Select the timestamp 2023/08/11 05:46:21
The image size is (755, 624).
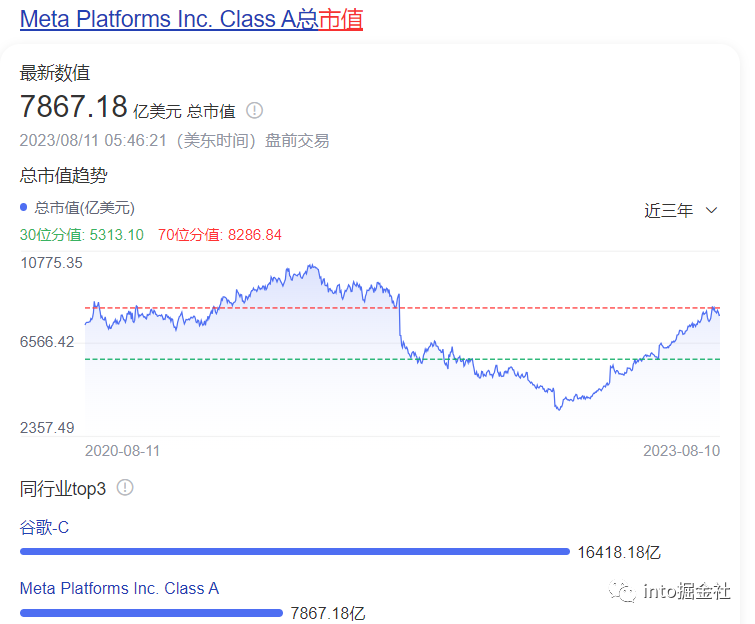click(x=93, y=141)
